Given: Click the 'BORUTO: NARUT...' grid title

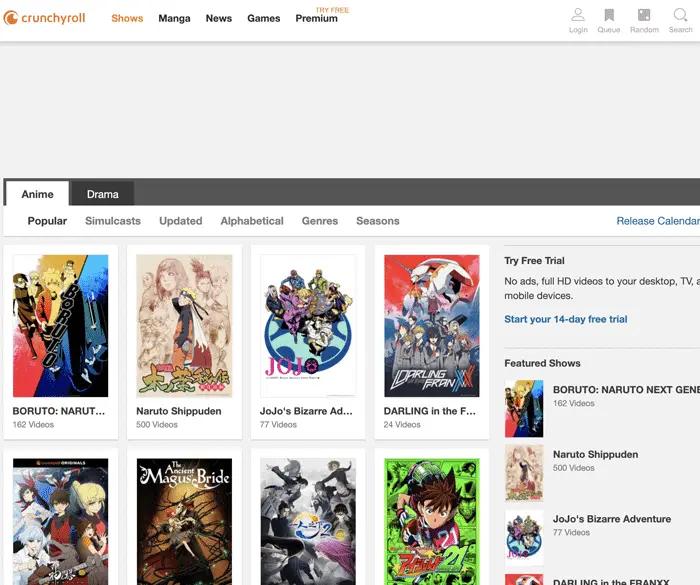Looking at the screenshot, I should pos(59,411).
